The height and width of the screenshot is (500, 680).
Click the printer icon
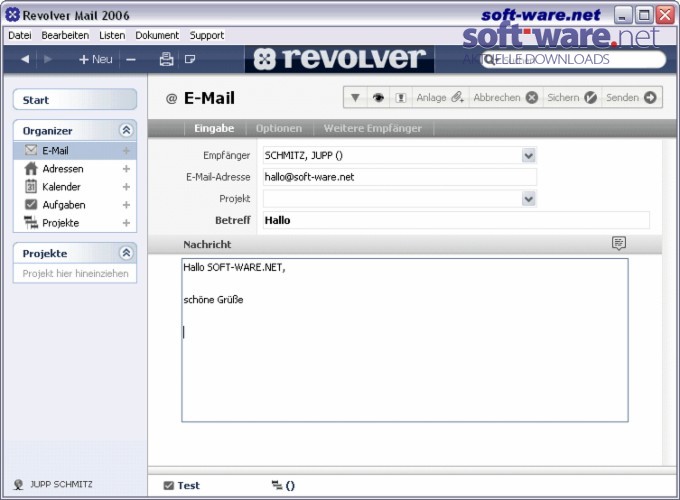coord(166,59)
